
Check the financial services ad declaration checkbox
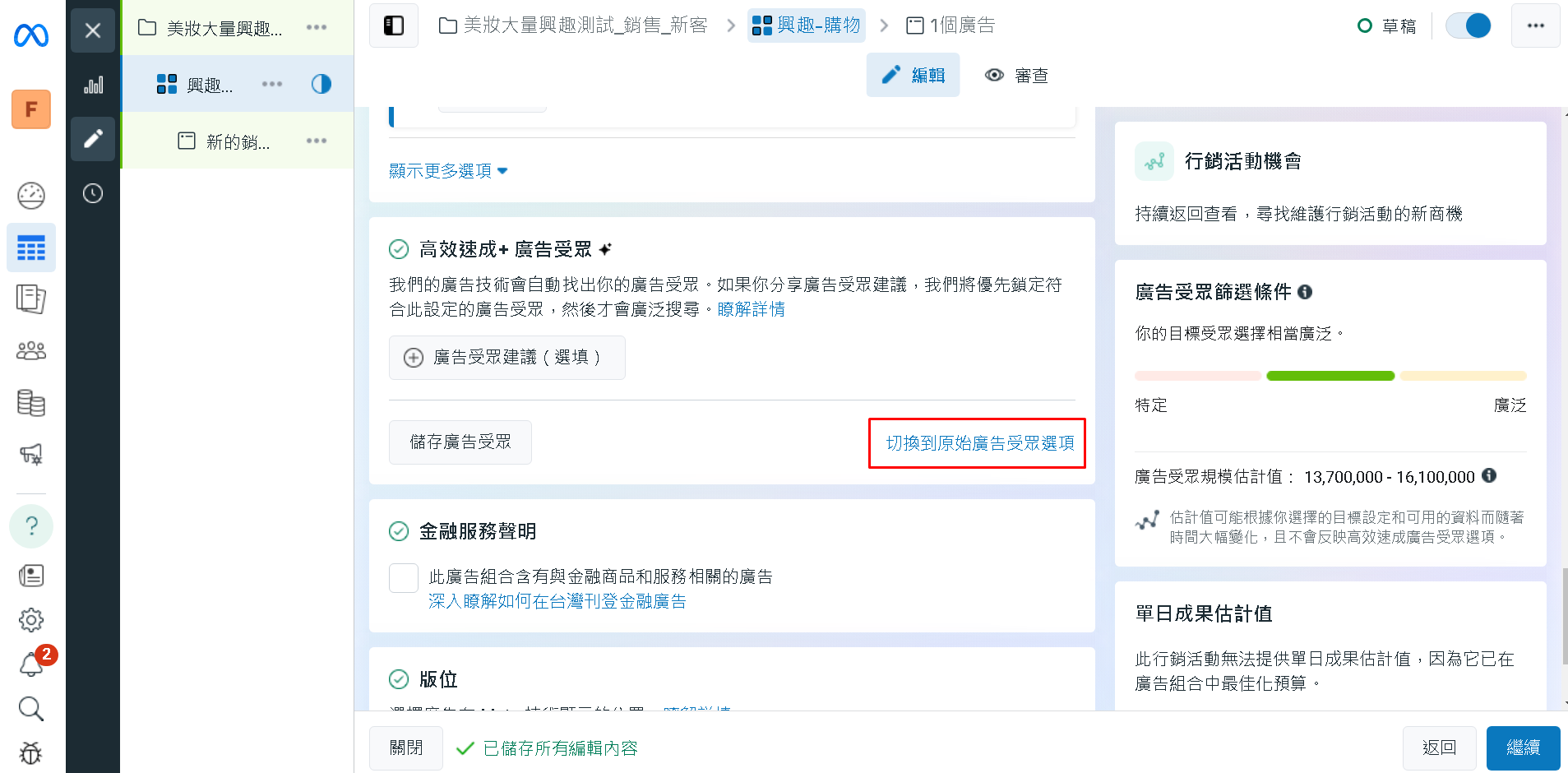pos(404,578)
